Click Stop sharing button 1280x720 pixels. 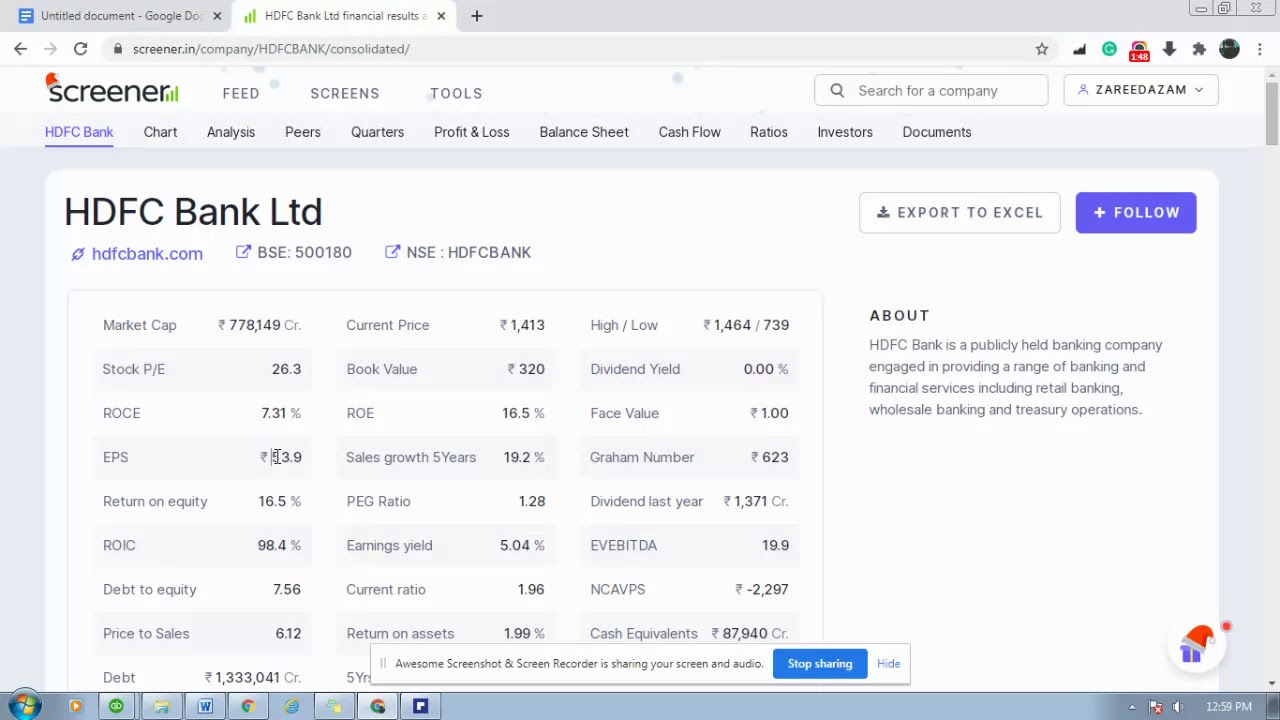[x=820, y=664]
